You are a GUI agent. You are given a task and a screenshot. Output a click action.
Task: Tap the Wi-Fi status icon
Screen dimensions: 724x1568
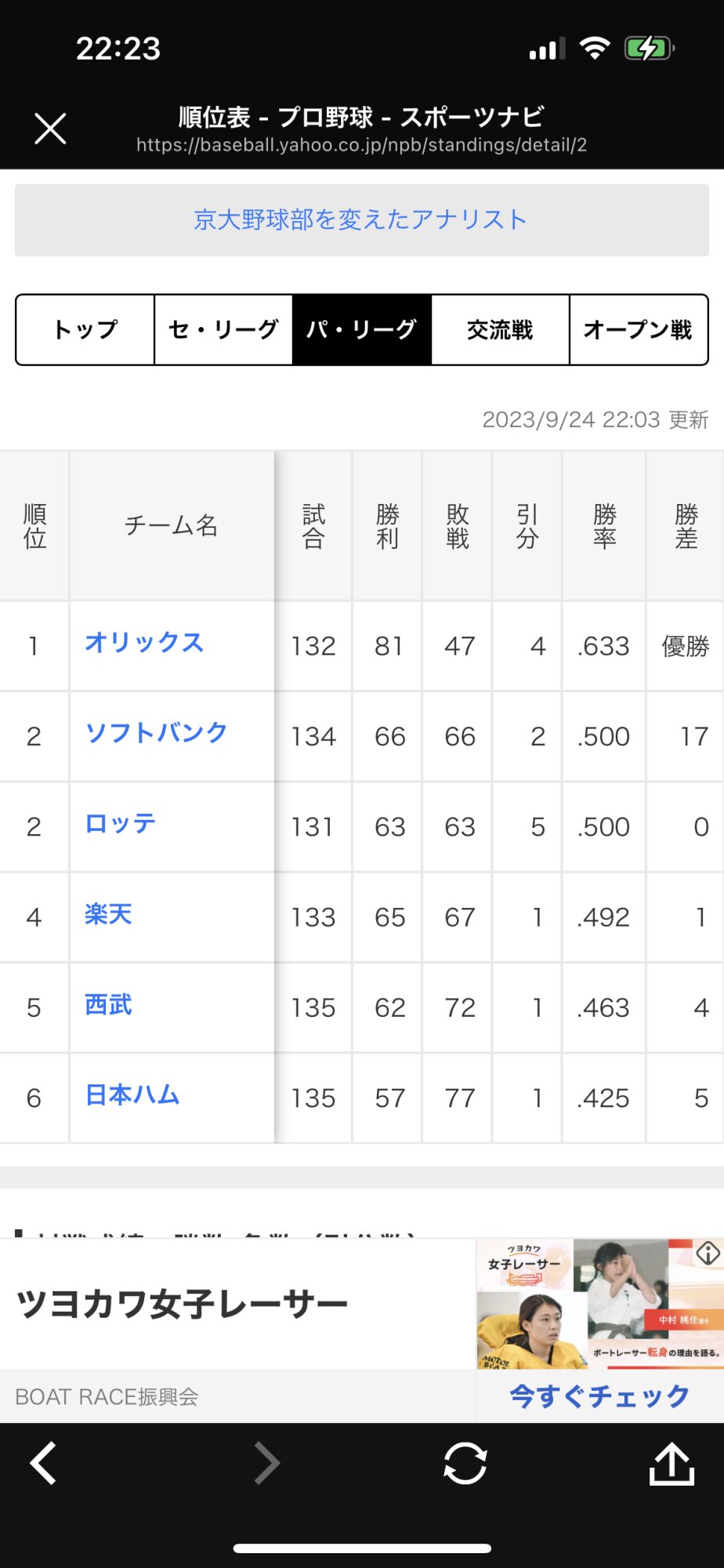(x=595, y=49)
